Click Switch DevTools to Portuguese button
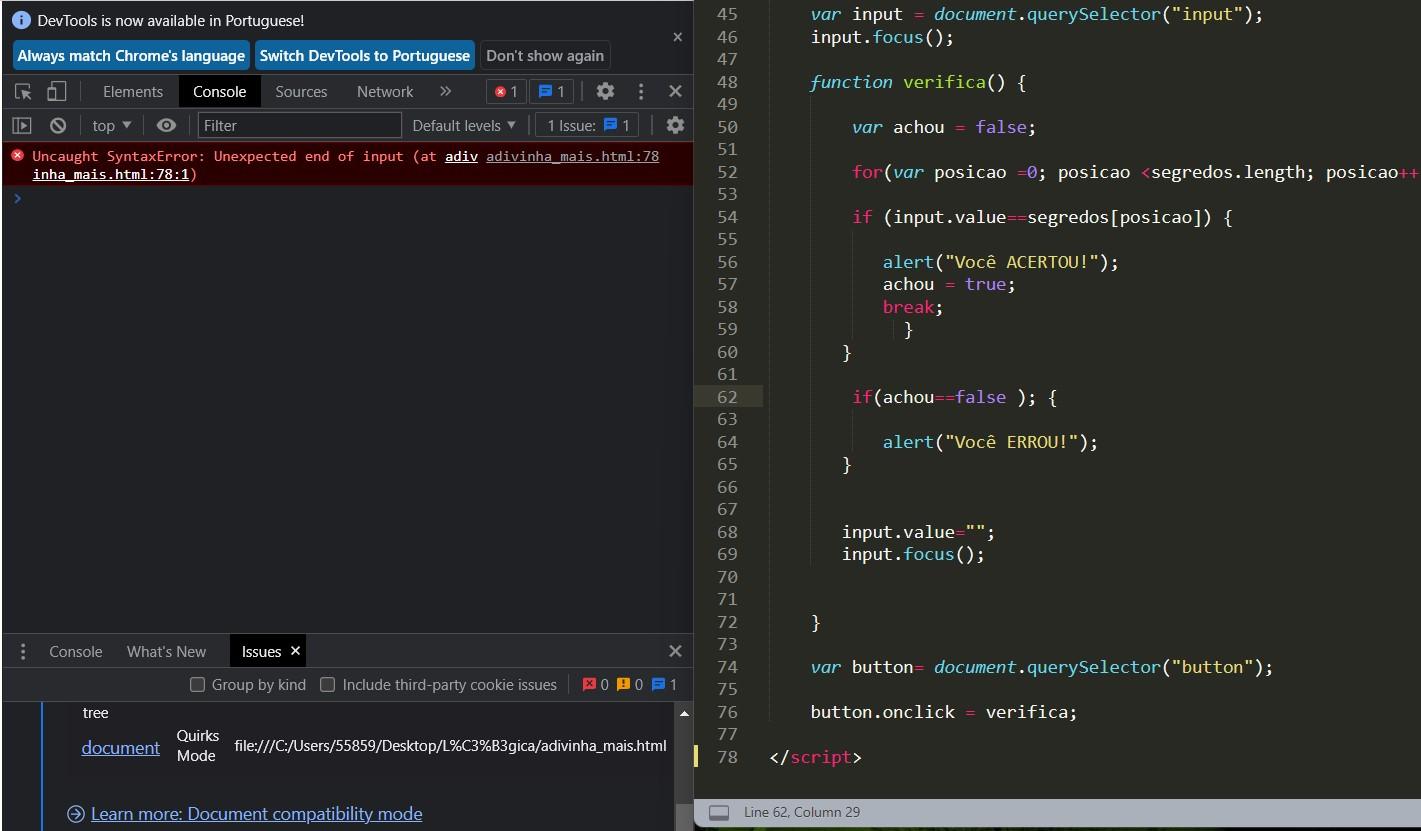Image resolution: width=1421 pixels, height=831 pixels. click(364, 55)
